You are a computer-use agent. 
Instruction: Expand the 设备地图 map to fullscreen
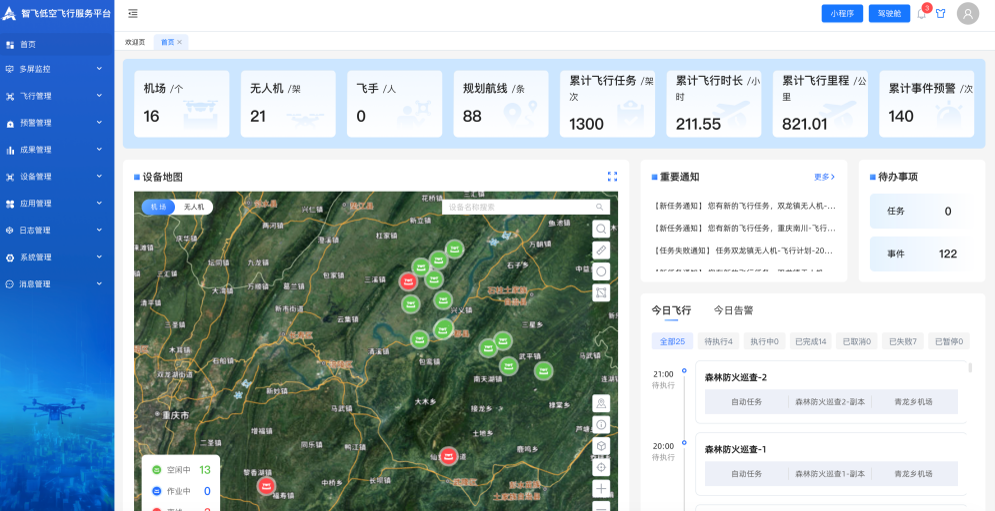tap(612, 176)
